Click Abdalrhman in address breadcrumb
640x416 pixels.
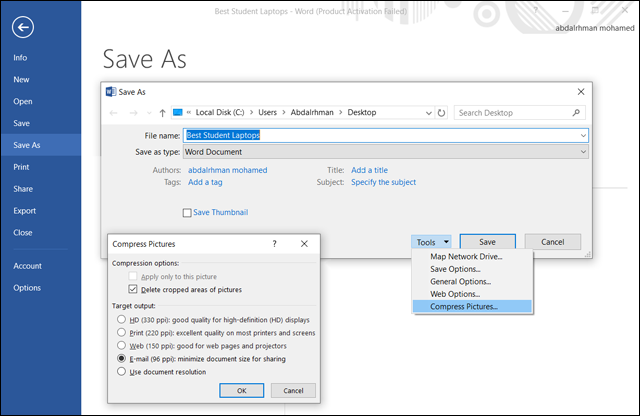312,113
